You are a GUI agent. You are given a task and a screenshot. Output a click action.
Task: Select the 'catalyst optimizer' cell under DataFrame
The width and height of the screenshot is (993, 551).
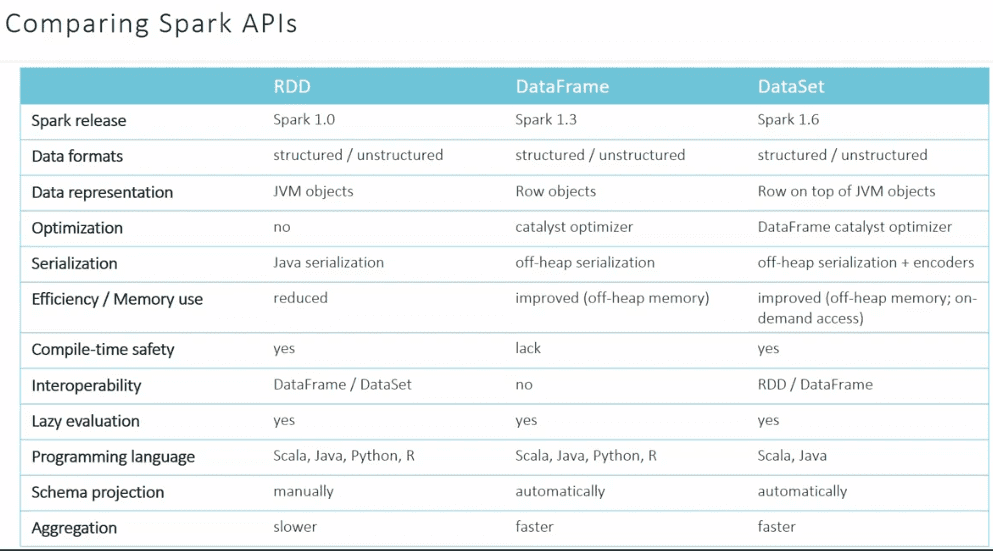tap(574, 227)
